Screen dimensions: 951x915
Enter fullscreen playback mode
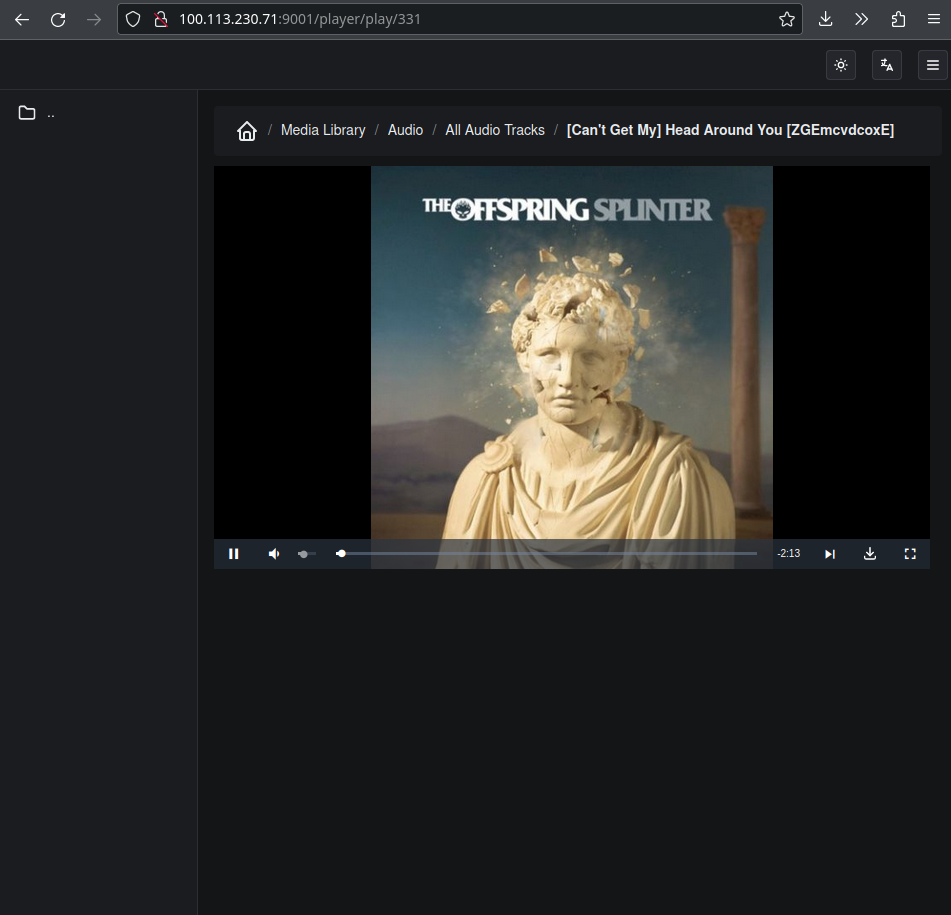pos(909,553)
